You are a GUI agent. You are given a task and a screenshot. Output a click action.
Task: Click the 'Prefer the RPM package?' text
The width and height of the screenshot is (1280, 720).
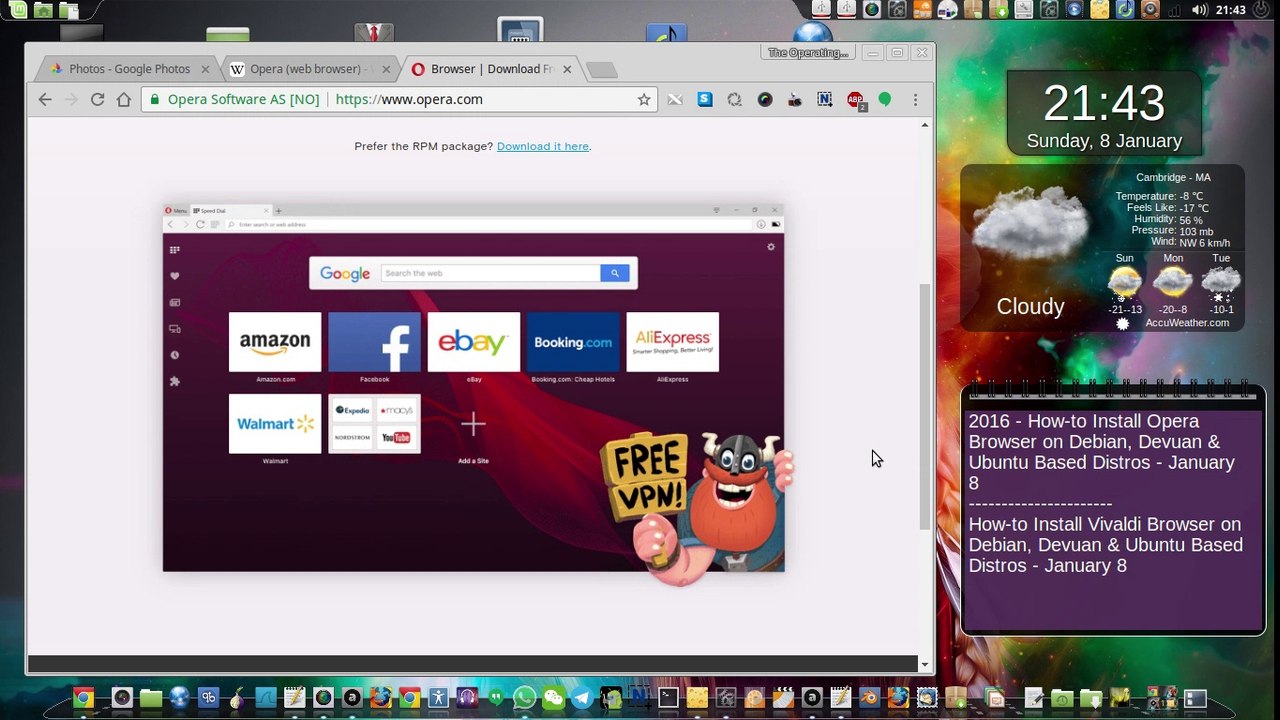(x=424, y=146)
